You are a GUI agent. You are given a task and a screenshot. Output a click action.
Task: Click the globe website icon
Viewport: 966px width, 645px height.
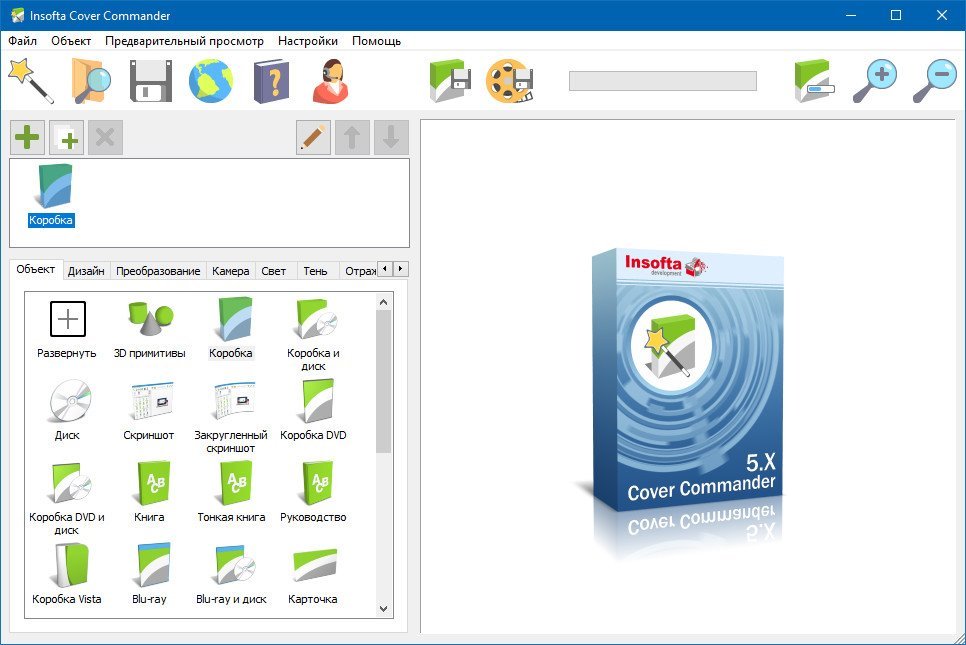(x=211, y=81)
